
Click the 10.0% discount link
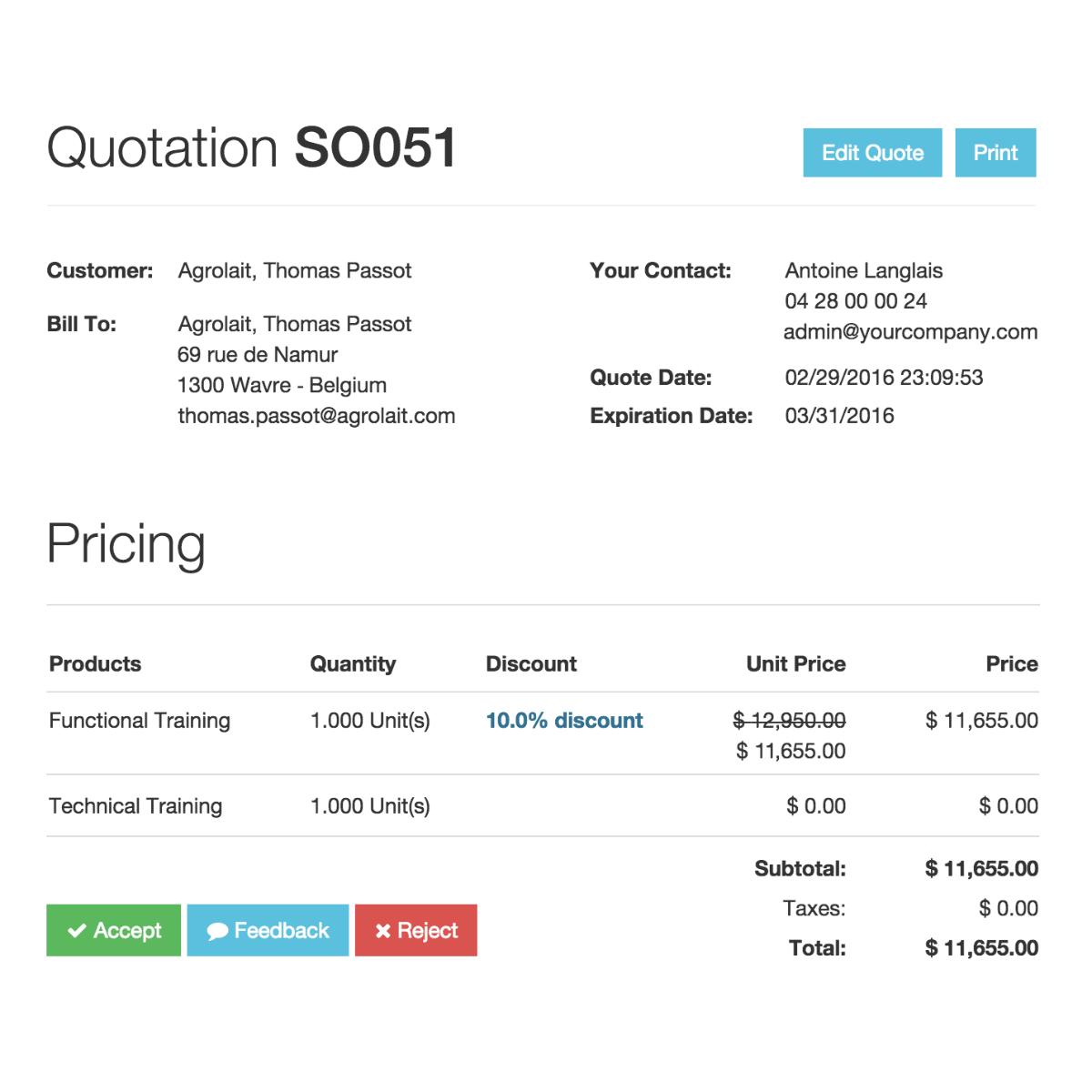click(564, 721)
